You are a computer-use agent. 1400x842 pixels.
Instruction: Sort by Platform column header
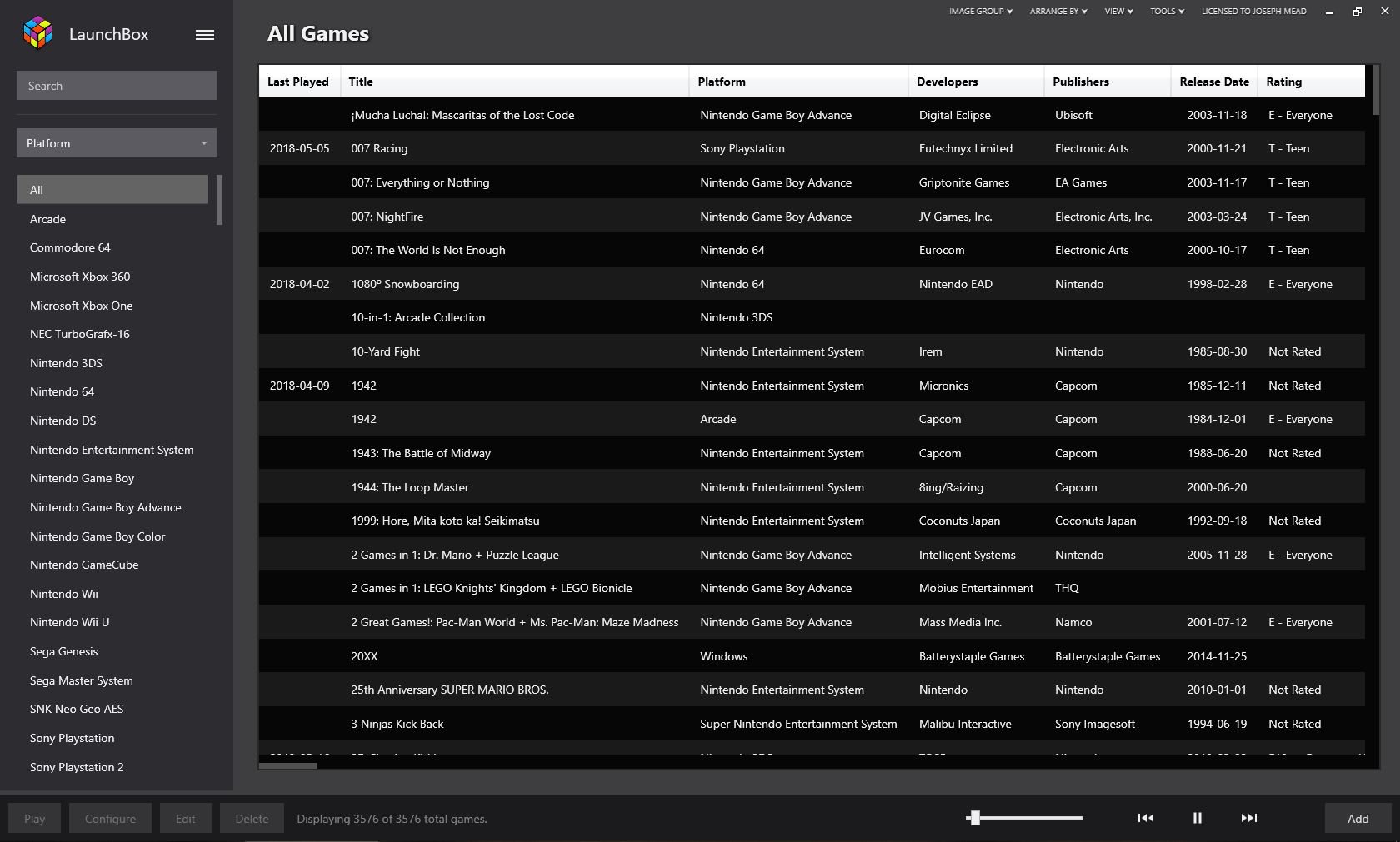pyautogui.click(x=798, y=82)
